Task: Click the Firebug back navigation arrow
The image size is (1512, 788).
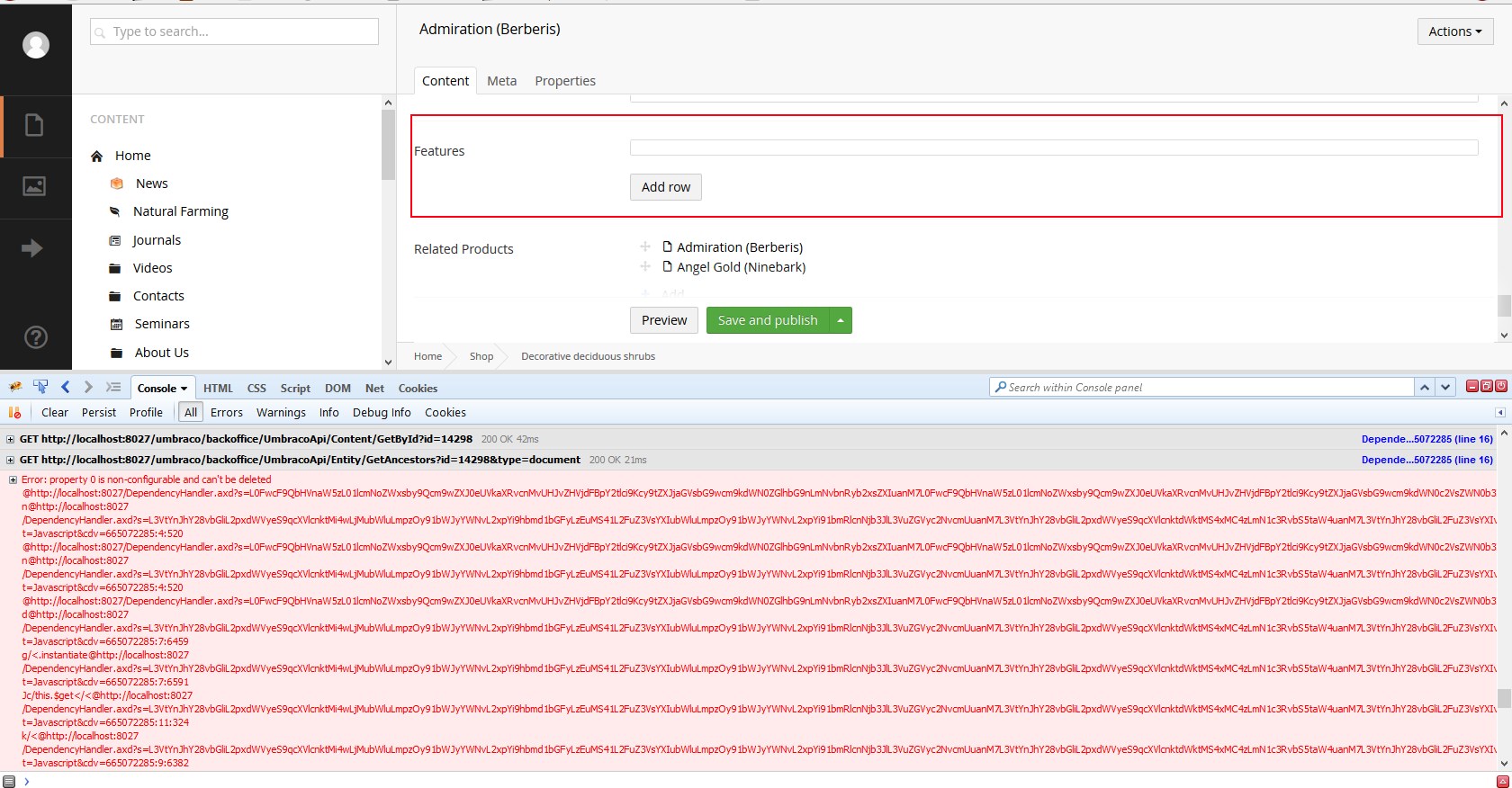Action: [x=65, y=387]
